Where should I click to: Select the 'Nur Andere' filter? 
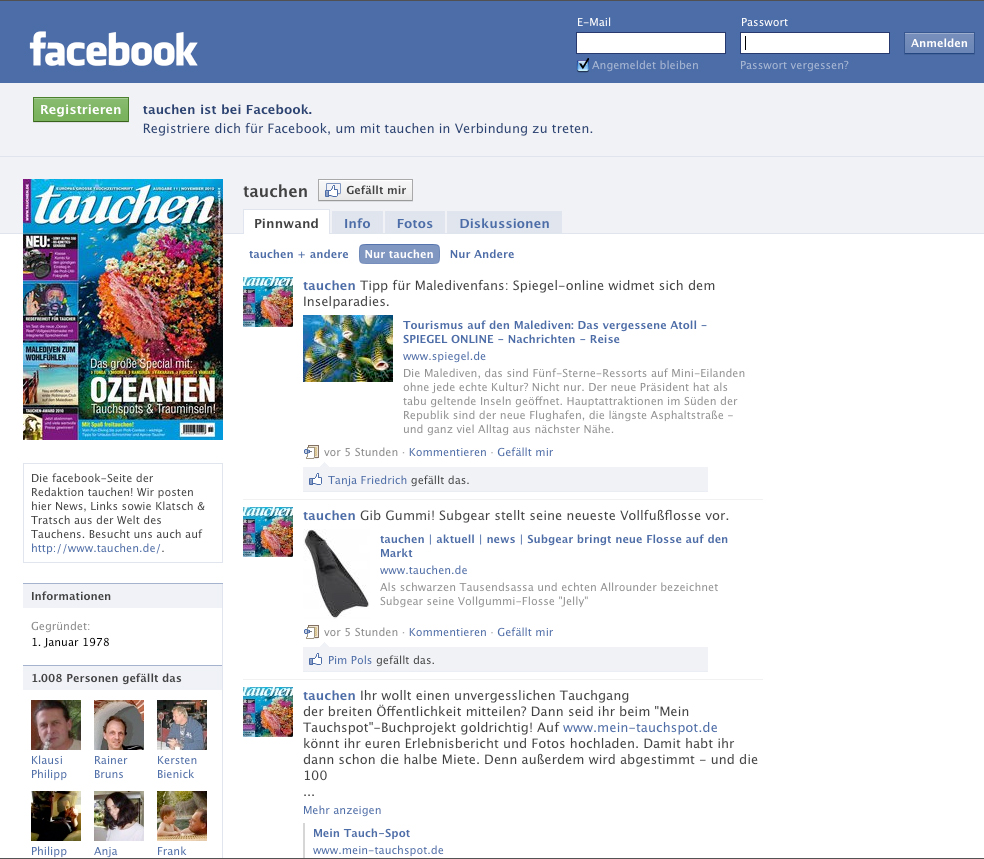point(482,254)
